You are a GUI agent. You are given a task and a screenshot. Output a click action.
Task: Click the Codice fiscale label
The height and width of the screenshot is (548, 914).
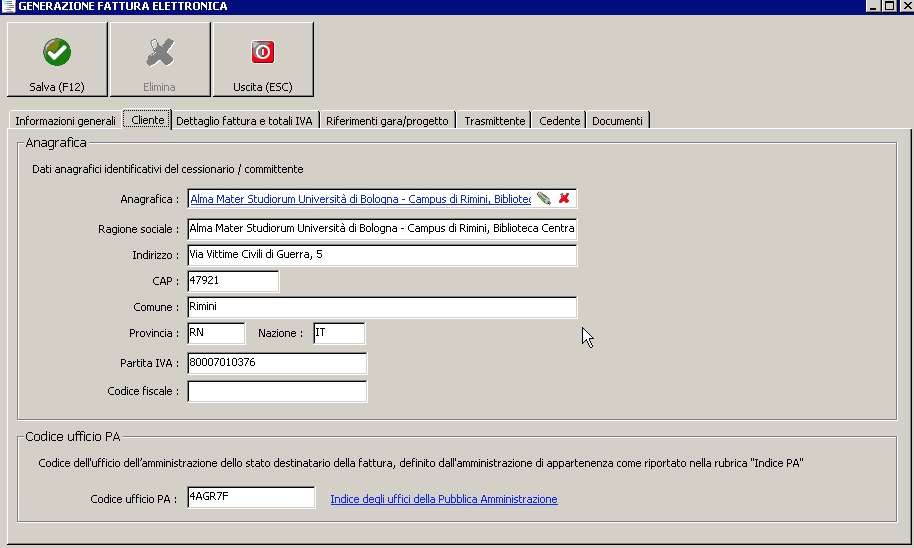[143, 391]
